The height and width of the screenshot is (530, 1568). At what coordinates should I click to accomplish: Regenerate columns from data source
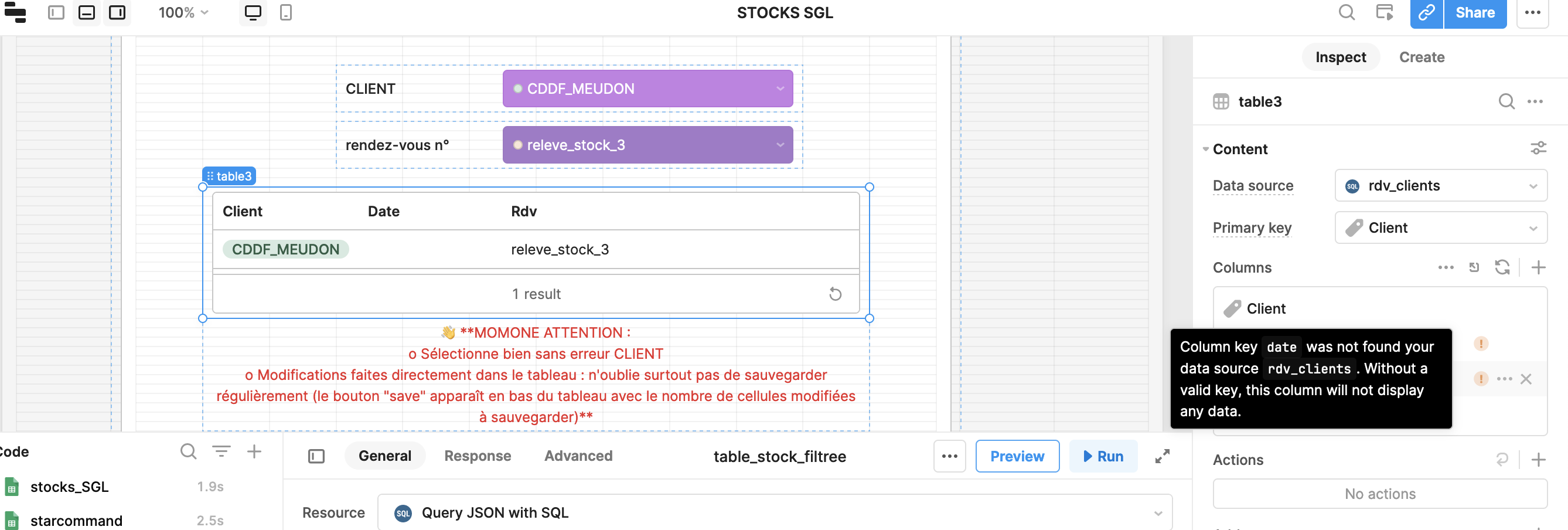(1502, 267)
